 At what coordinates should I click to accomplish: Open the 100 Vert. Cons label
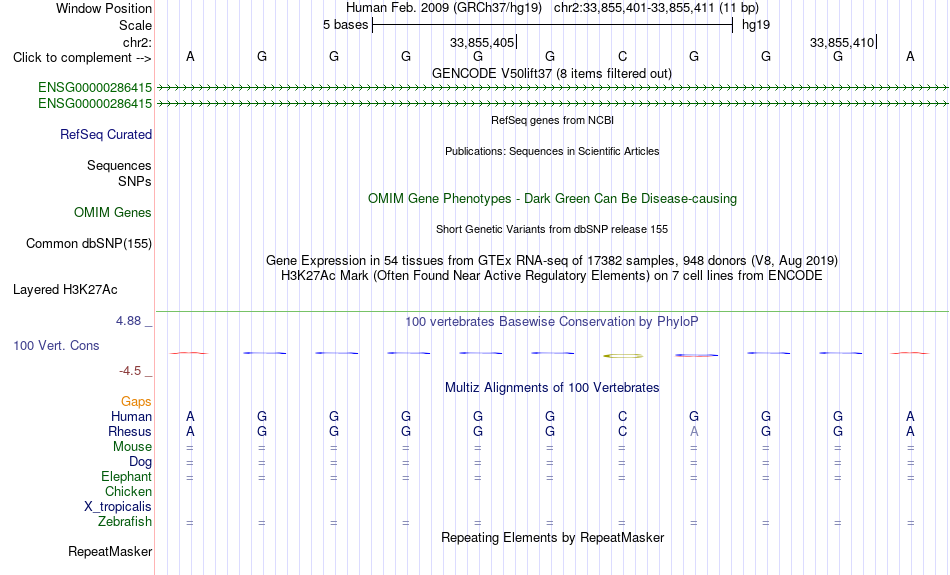tap(56, 345)
